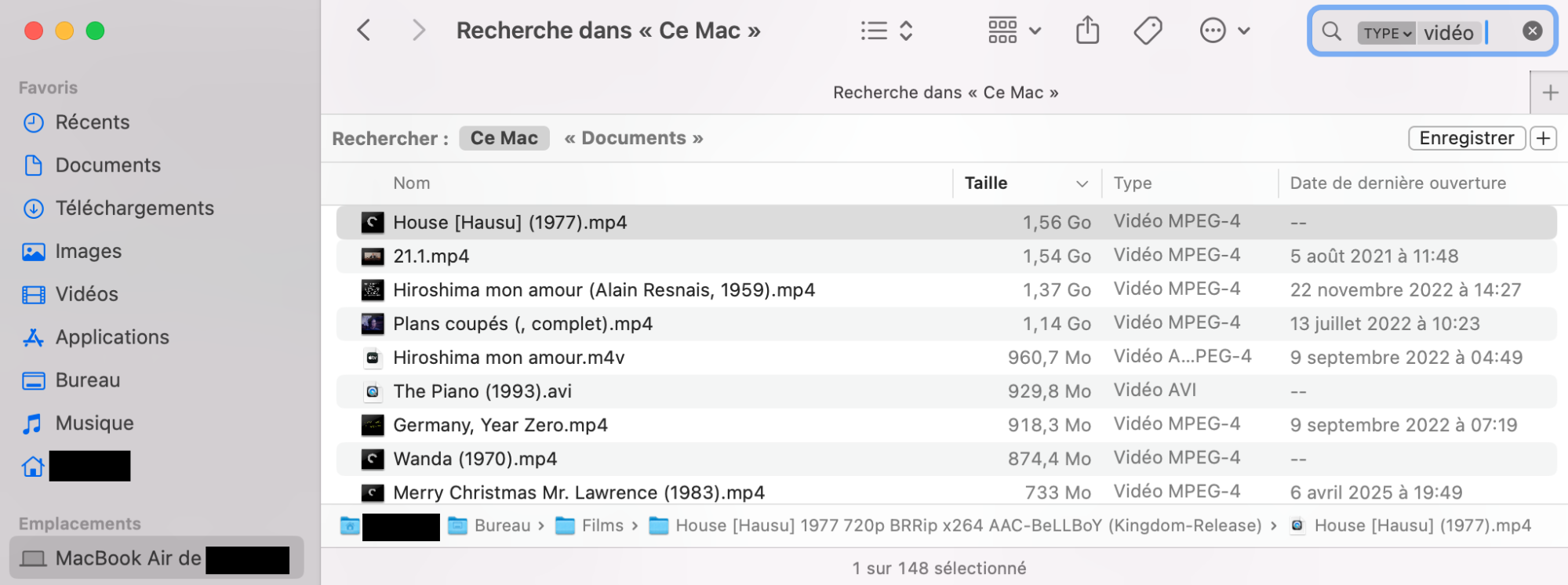Image resolution: width=1568 pixels, height=585 pixels.
Task: Click the Films folder in path bar
Action: [x=589, y=525]
